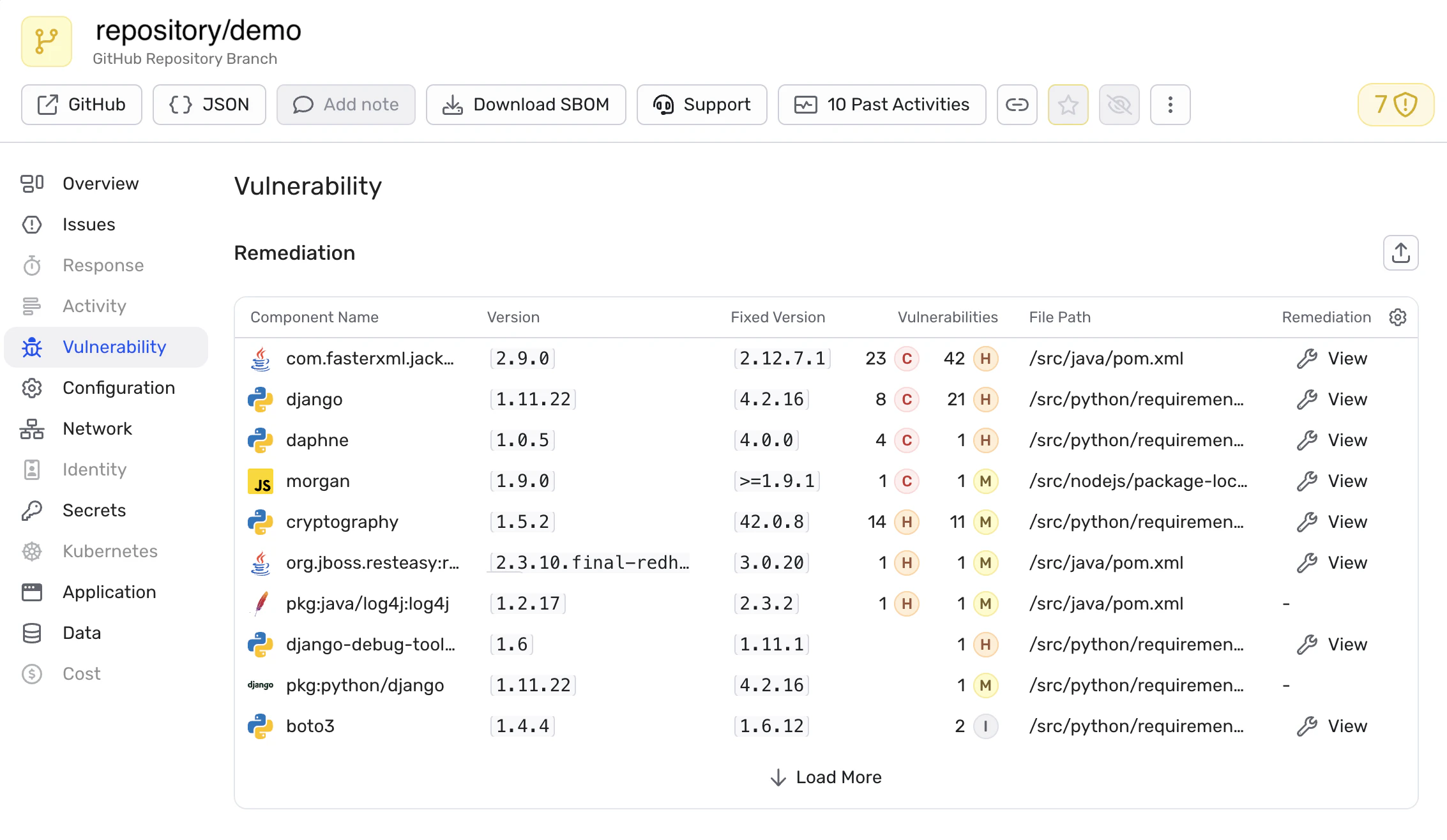Click the Python icon next to boto3

(261, 726)
